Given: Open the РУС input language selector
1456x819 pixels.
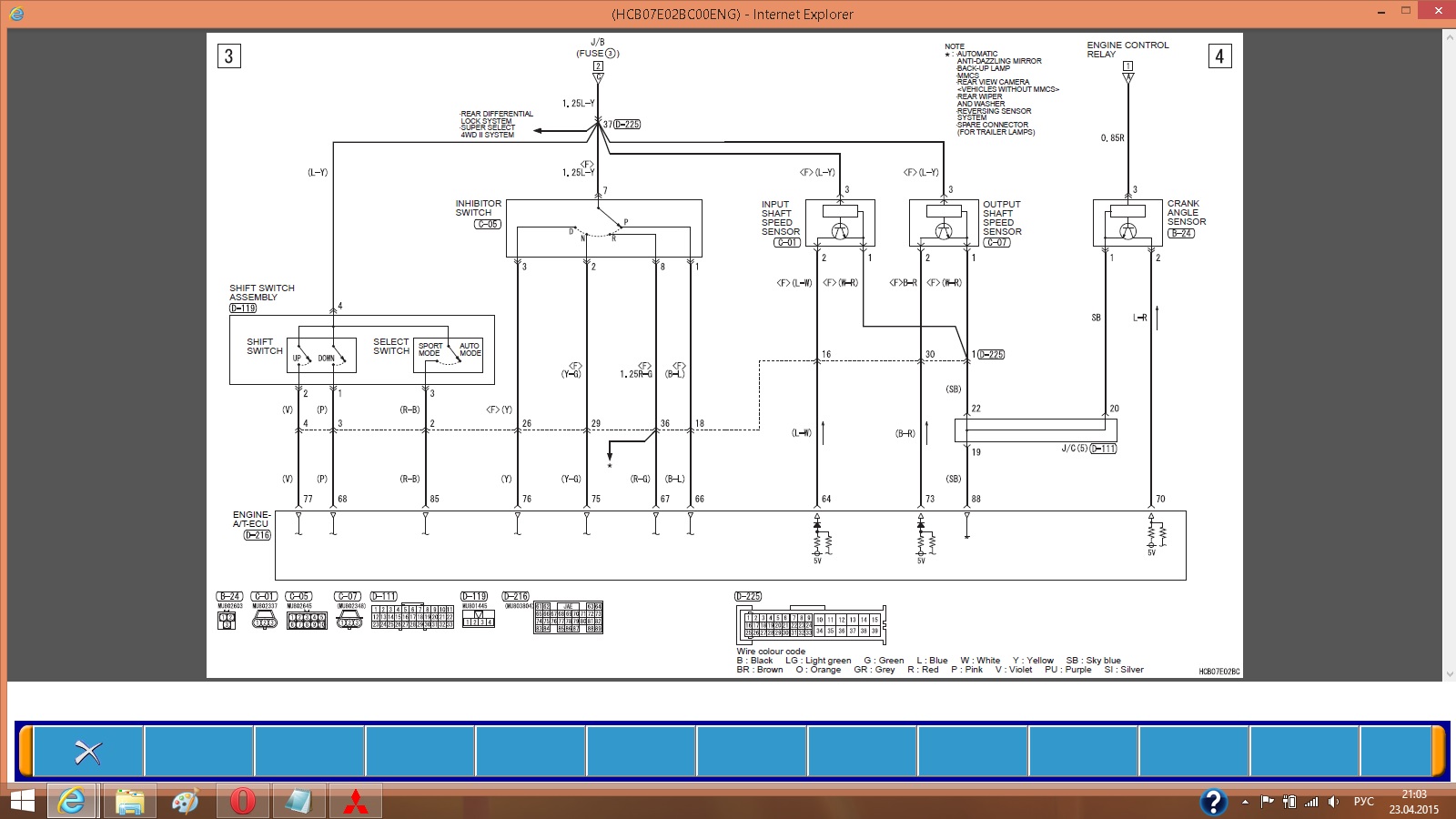Looking at the screenshot, I should 1363,802.
